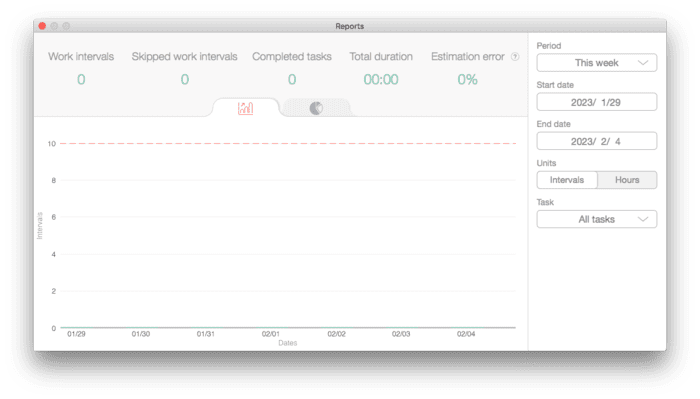This screenshot has height=399, width=700.
Task: Click the Total duration heading
Action: point(381,57)
